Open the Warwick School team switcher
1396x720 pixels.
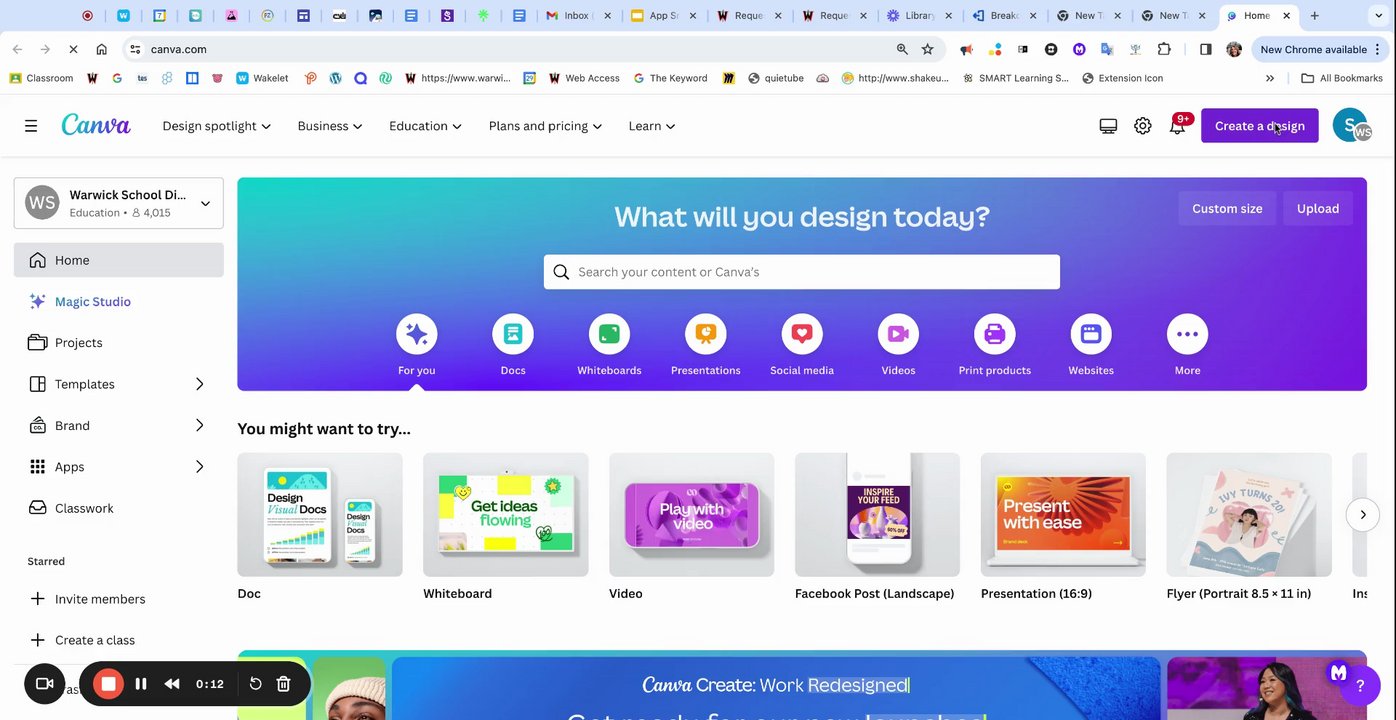pos(119,203)
